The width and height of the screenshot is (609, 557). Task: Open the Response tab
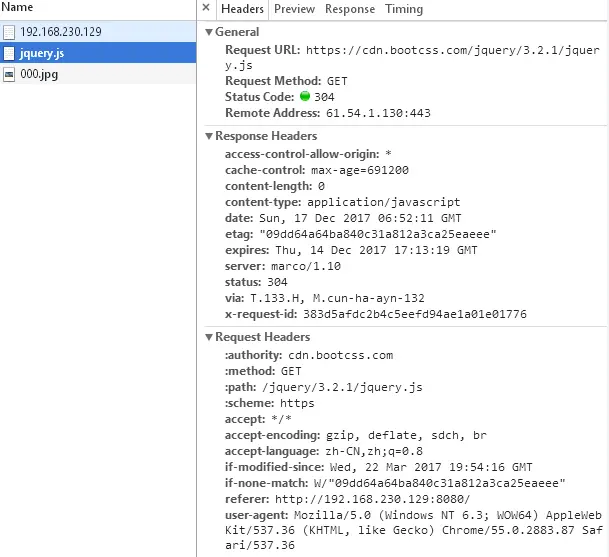coord(350,9)
